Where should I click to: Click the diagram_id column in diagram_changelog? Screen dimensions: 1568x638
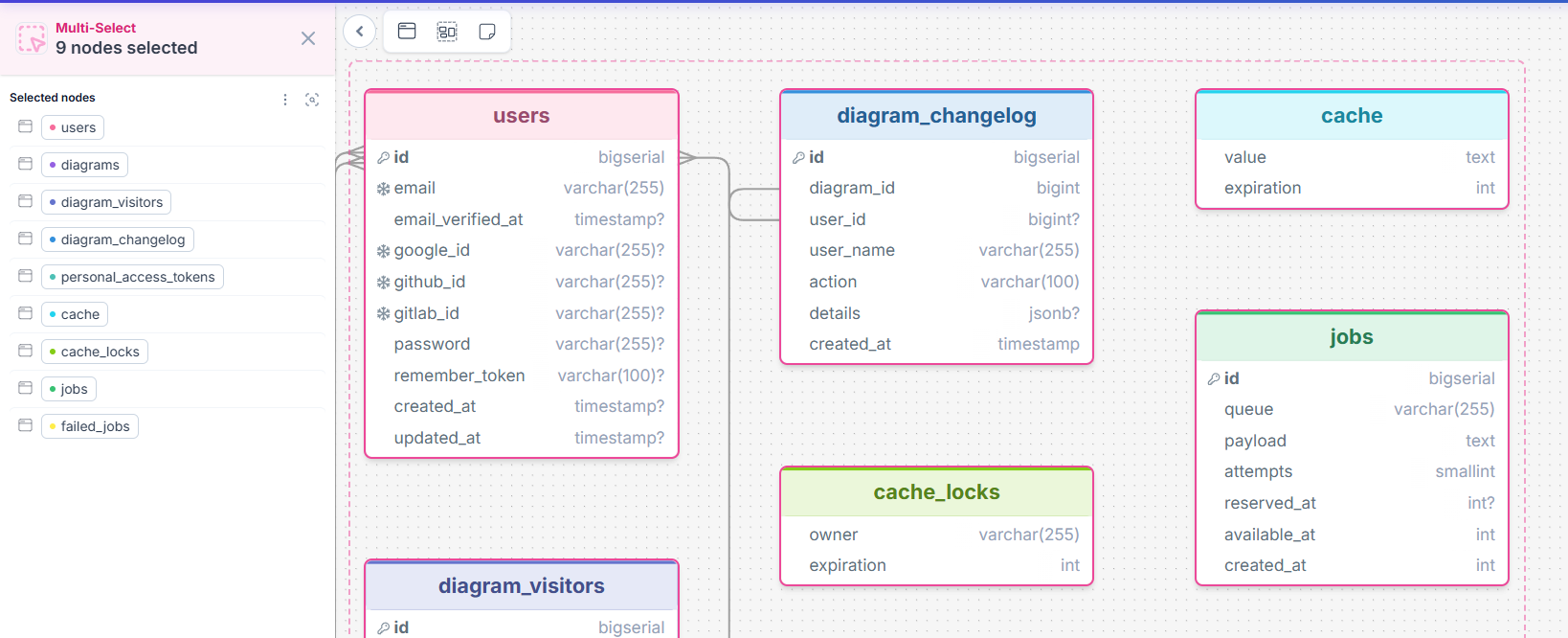[x=936, y=188]
